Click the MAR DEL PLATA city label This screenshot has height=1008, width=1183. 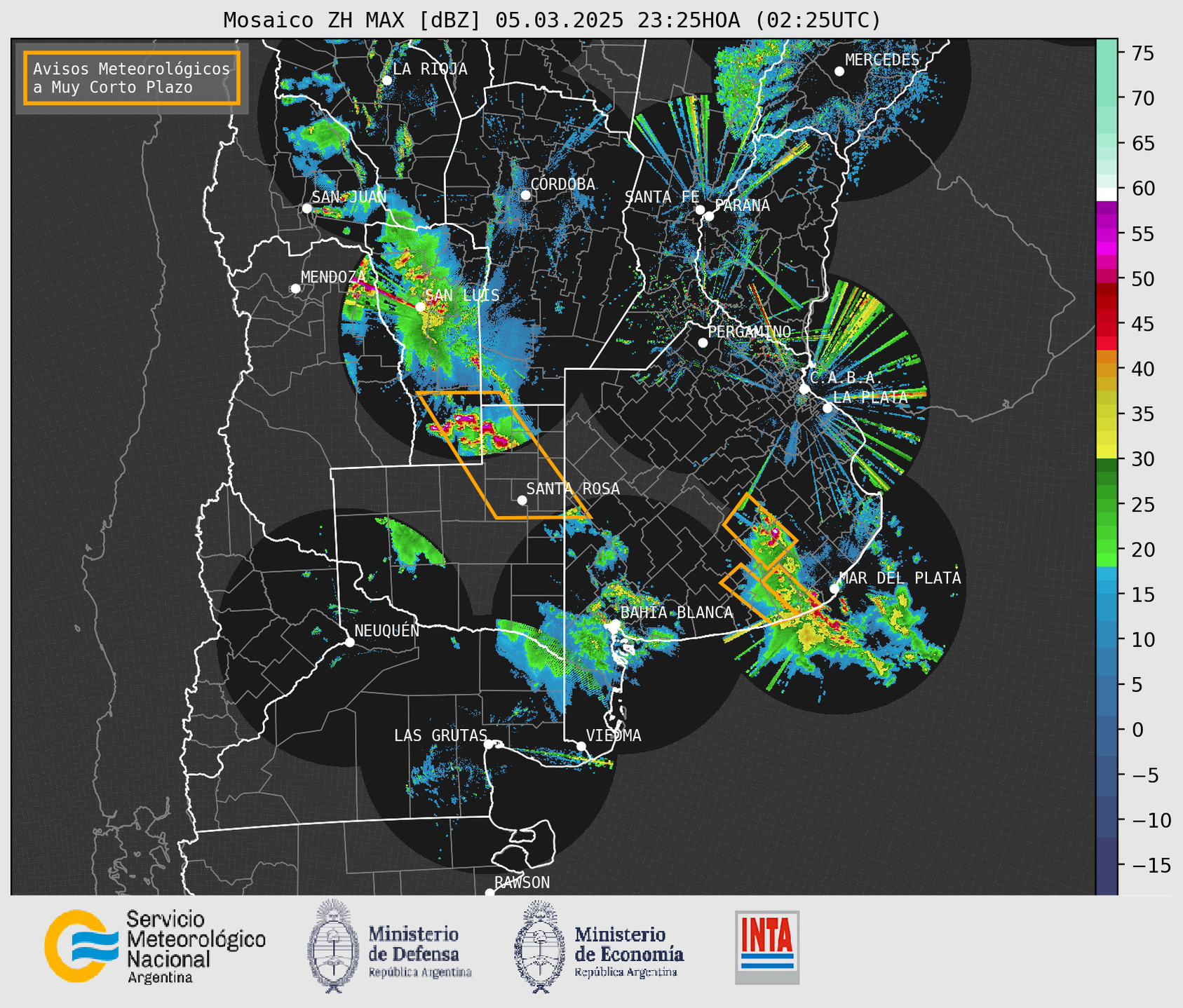(900, 578)
